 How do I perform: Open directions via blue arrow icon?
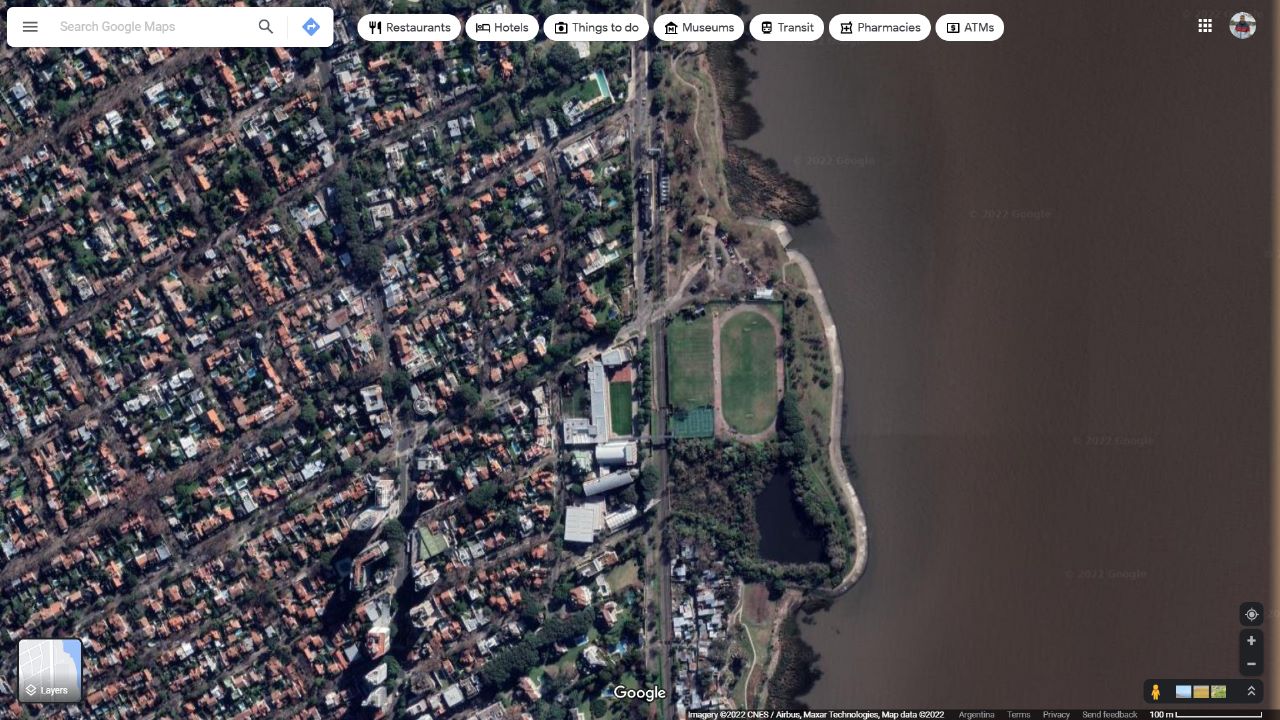(311, 27)
